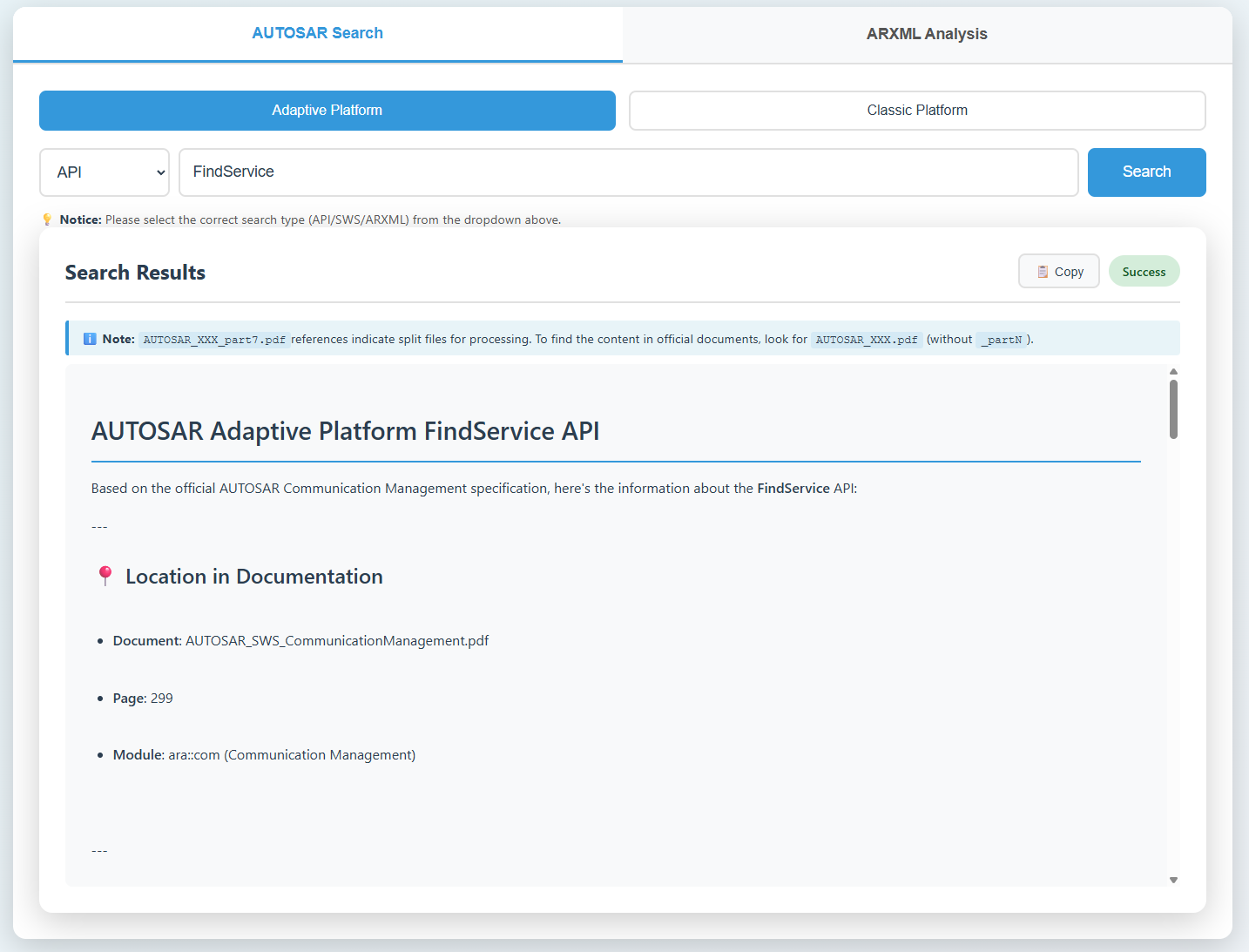Switch to Classic Platform

[x=916, y=111]
